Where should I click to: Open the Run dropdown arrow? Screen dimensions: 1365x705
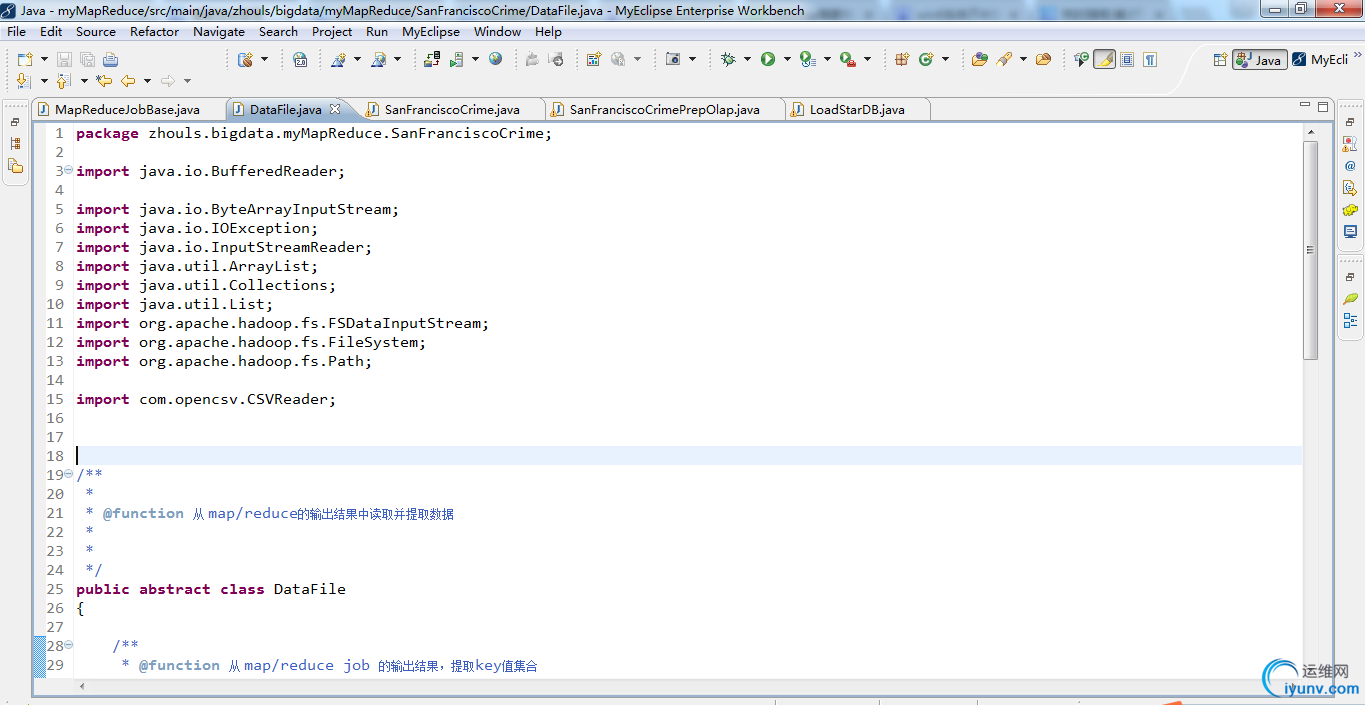pos(787,59)
